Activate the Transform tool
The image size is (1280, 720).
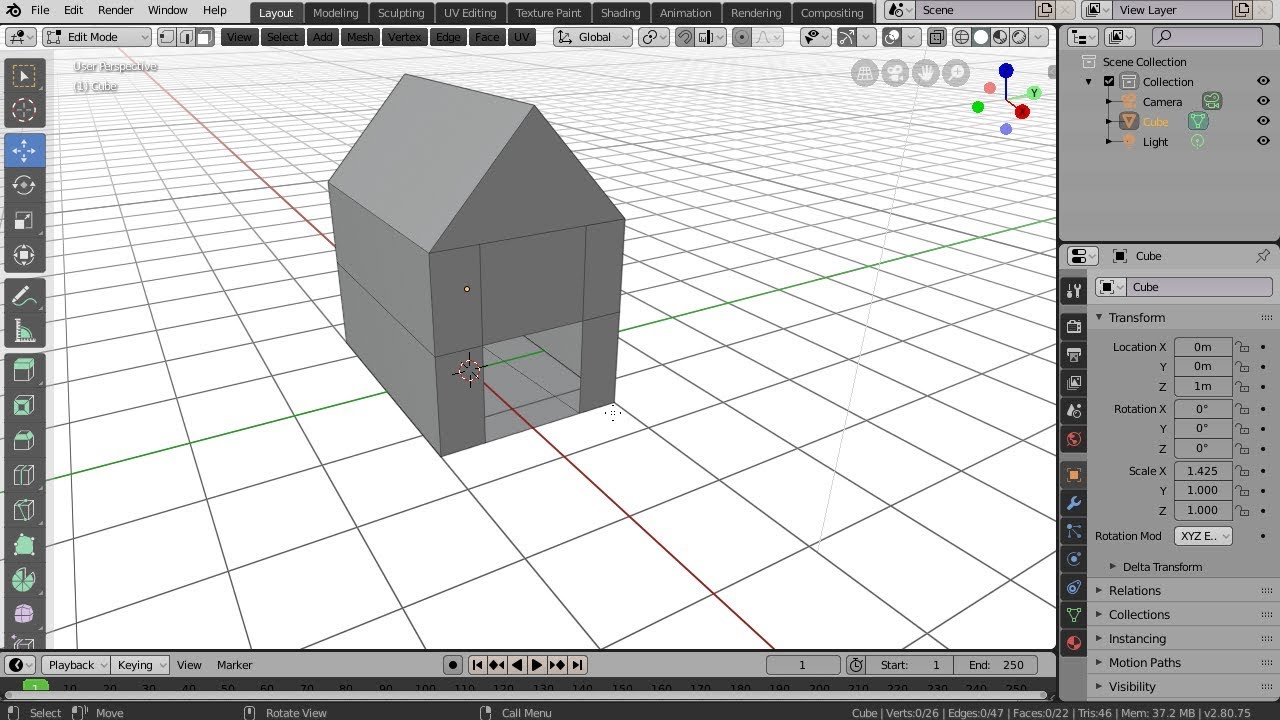point(24,255)
